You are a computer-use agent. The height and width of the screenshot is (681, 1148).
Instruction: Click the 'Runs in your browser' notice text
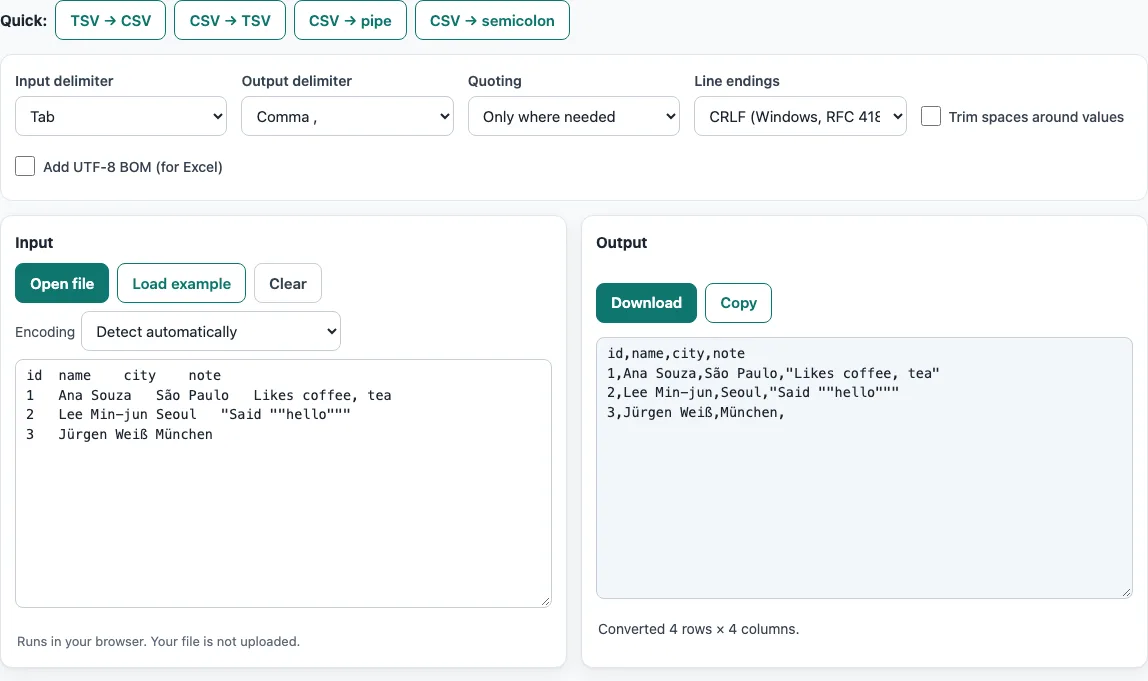158,641
